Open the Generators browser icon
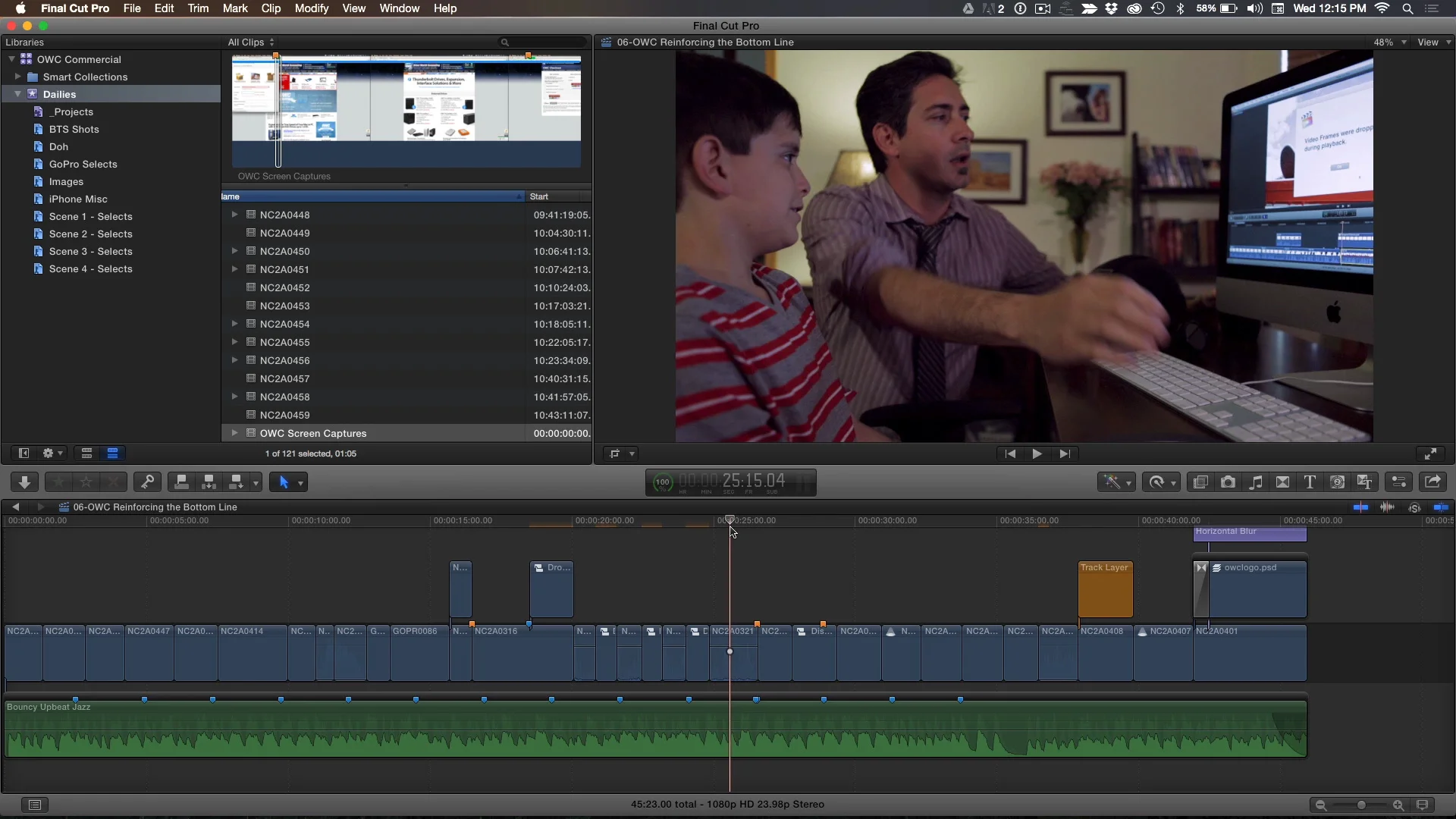This screenshot has height=819, width=1456. (1338, 482)
